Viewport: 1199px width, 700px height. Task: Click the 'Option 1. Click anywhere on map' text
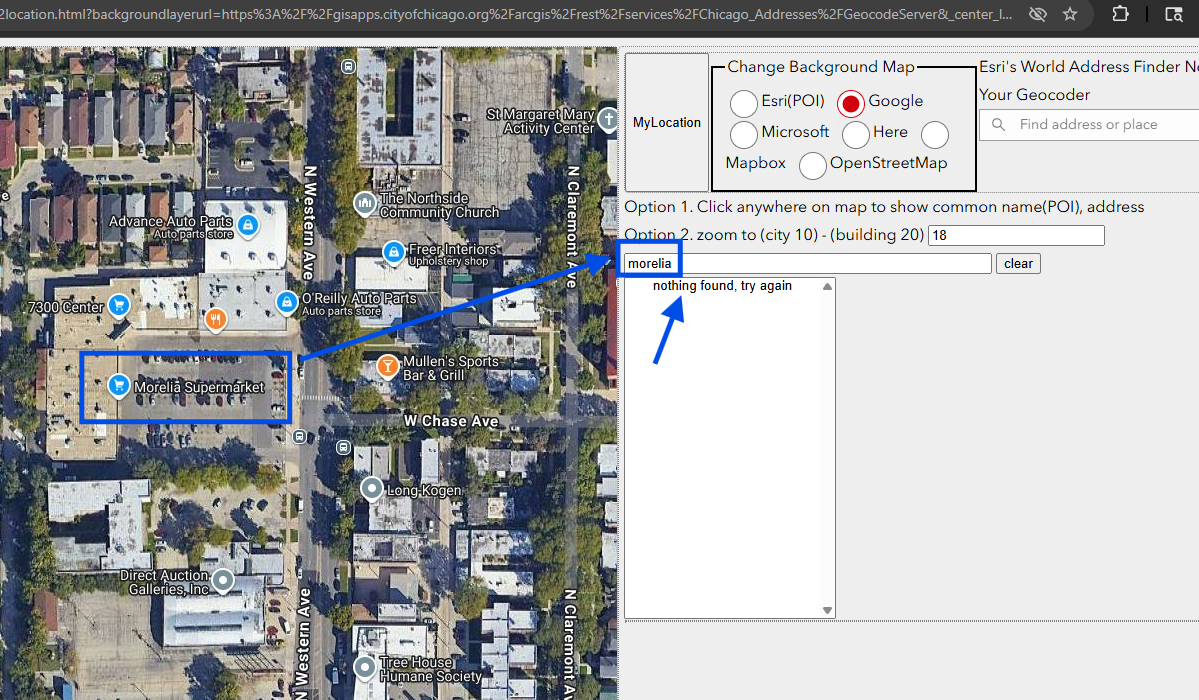884,207
